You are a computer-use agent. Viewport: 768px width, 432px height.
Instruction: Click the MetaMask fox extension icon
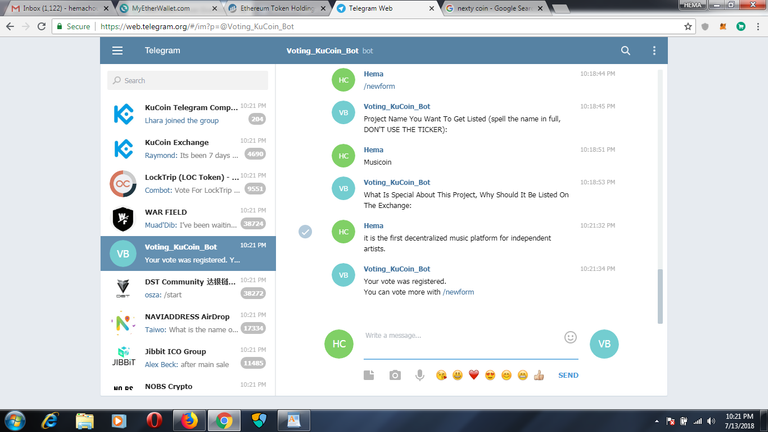(722, 26)
